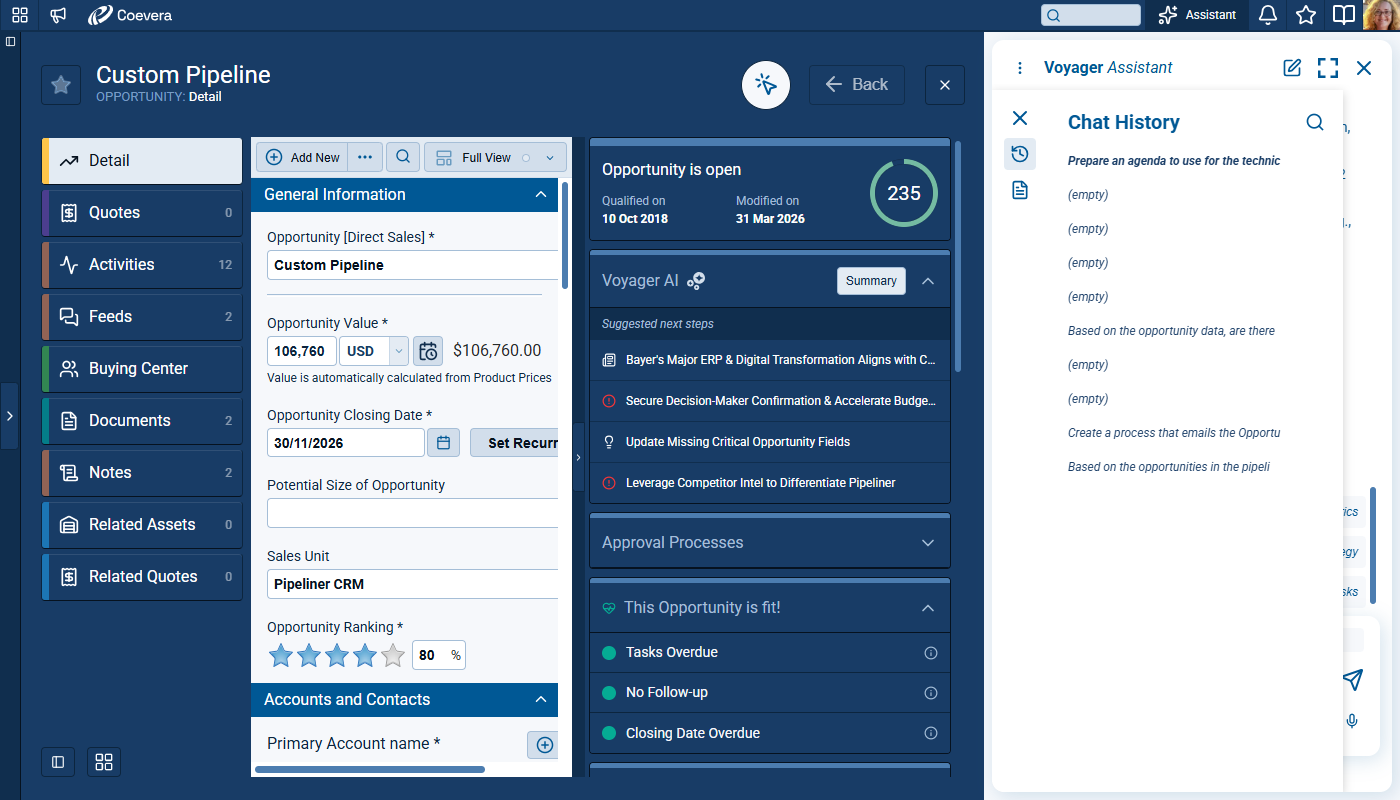Screen dimensions: 1400x800
Task: Click the send message arrow icon
Action: tap(1352, 680)
